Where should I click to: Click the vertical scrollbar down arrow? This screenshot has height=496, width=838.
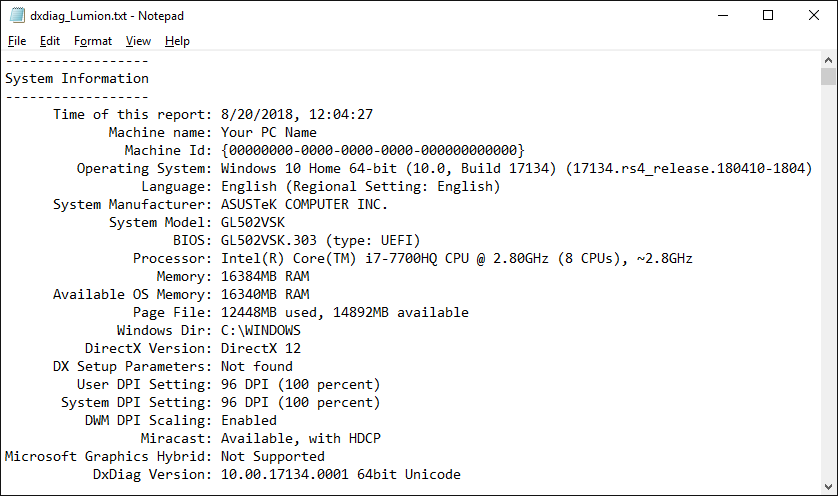(x=828, y=487)
